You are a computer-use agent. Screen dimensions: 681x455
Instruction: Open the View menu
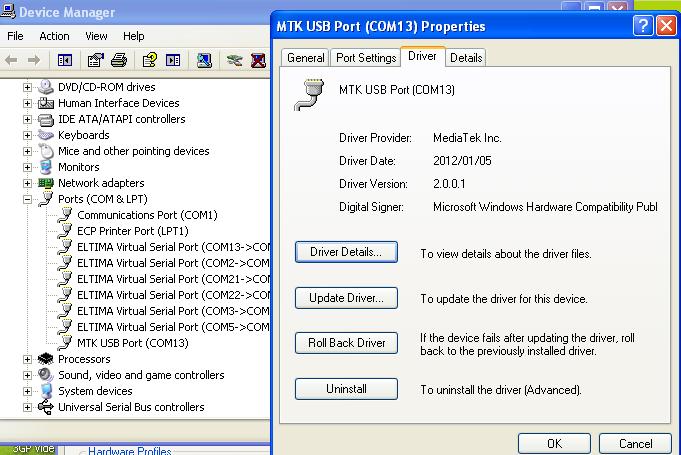(96, 36)
